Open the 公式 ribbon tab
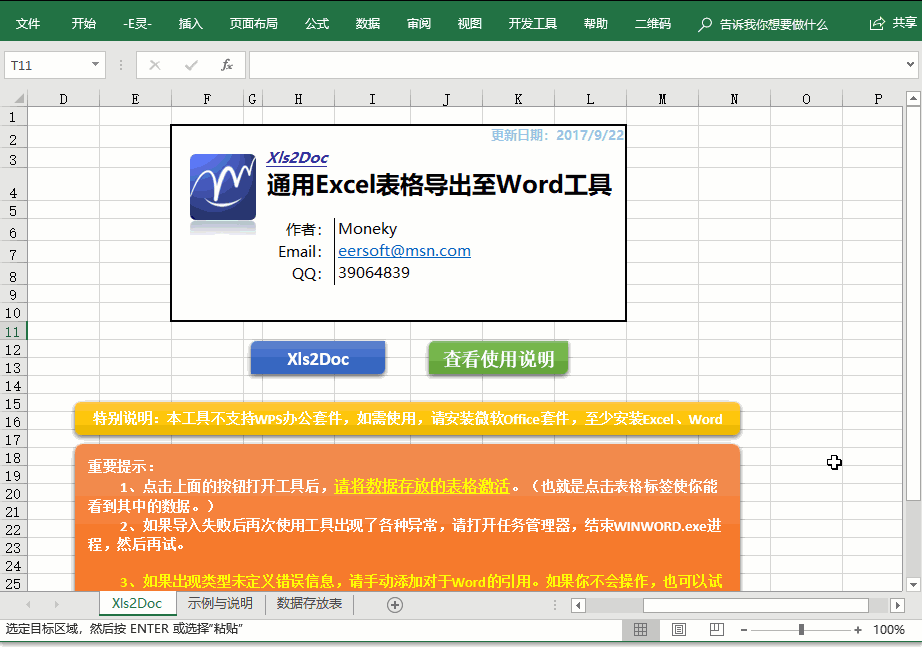Viewport: 922px width, 648px height. (317, 24)
